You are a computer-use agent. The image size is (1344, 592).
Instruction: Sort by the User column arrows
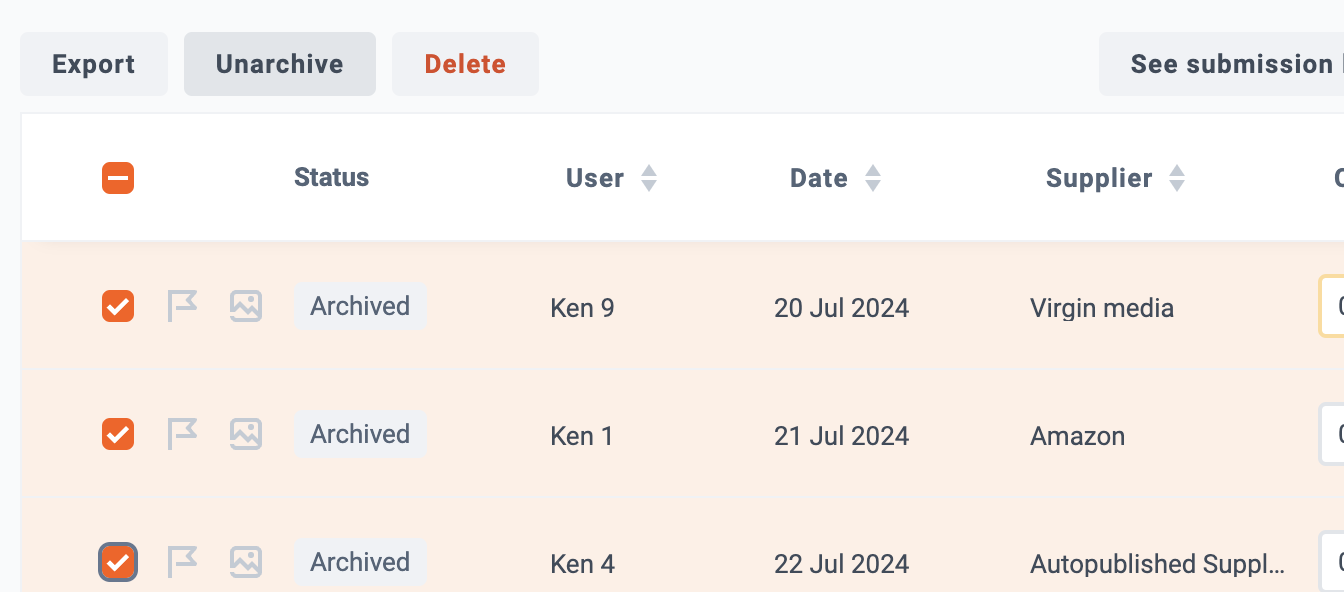[649, 178]
